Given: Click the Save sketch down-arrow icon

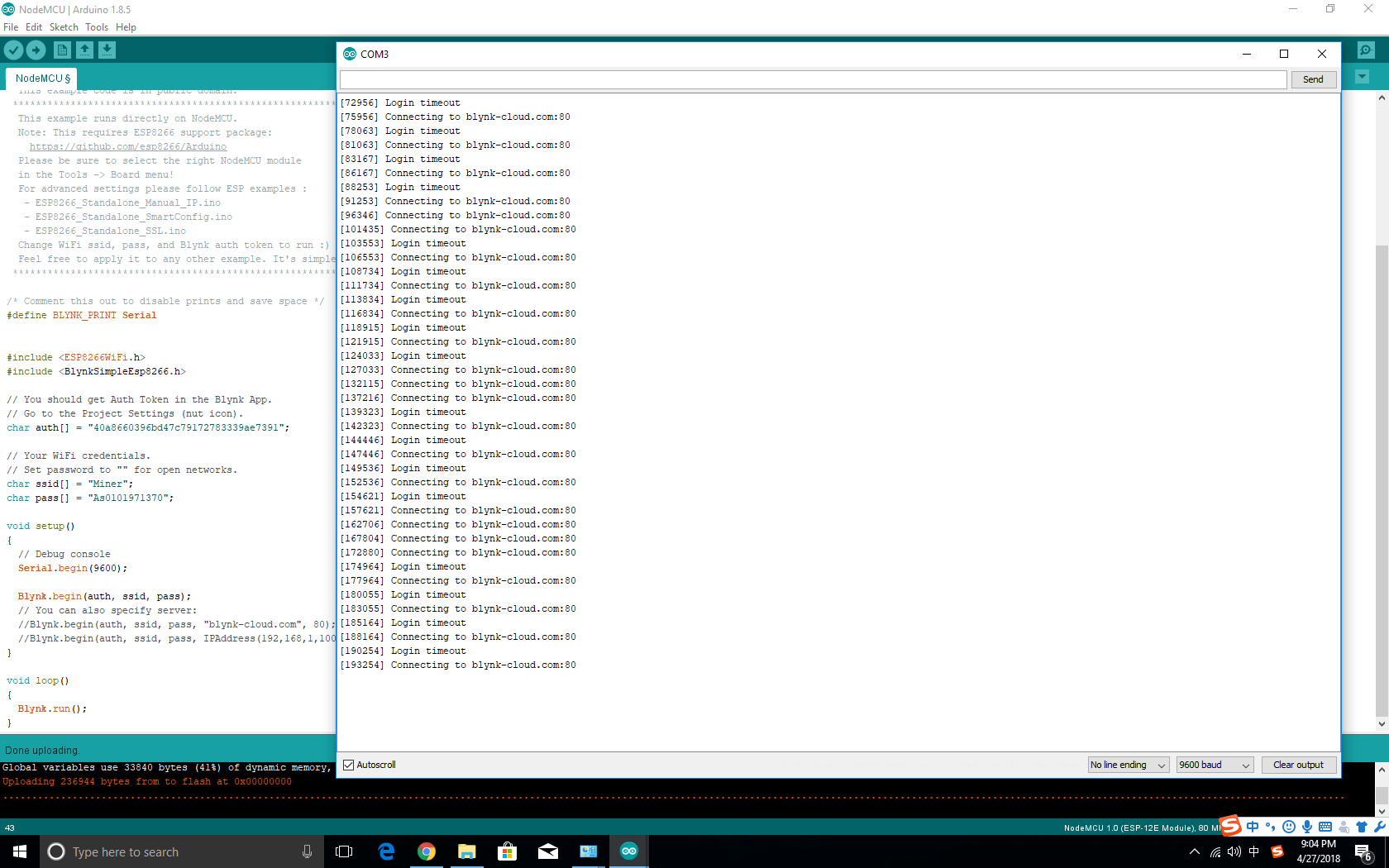Looking at the screenshot, I should pyautogui.click(x=107, y=50).
